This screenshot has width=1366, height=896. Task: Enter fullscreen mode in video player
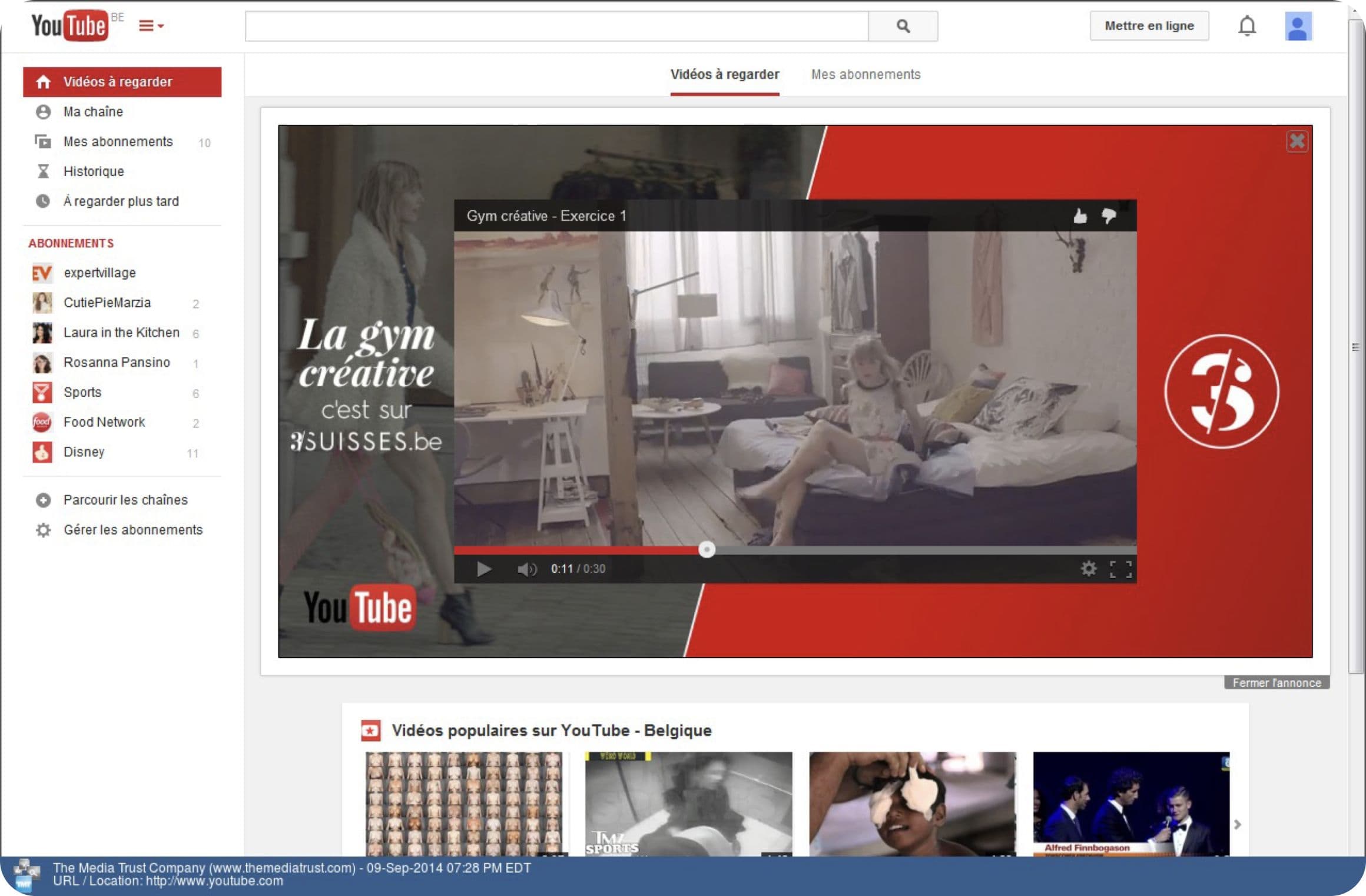(x=1120, y=569)
